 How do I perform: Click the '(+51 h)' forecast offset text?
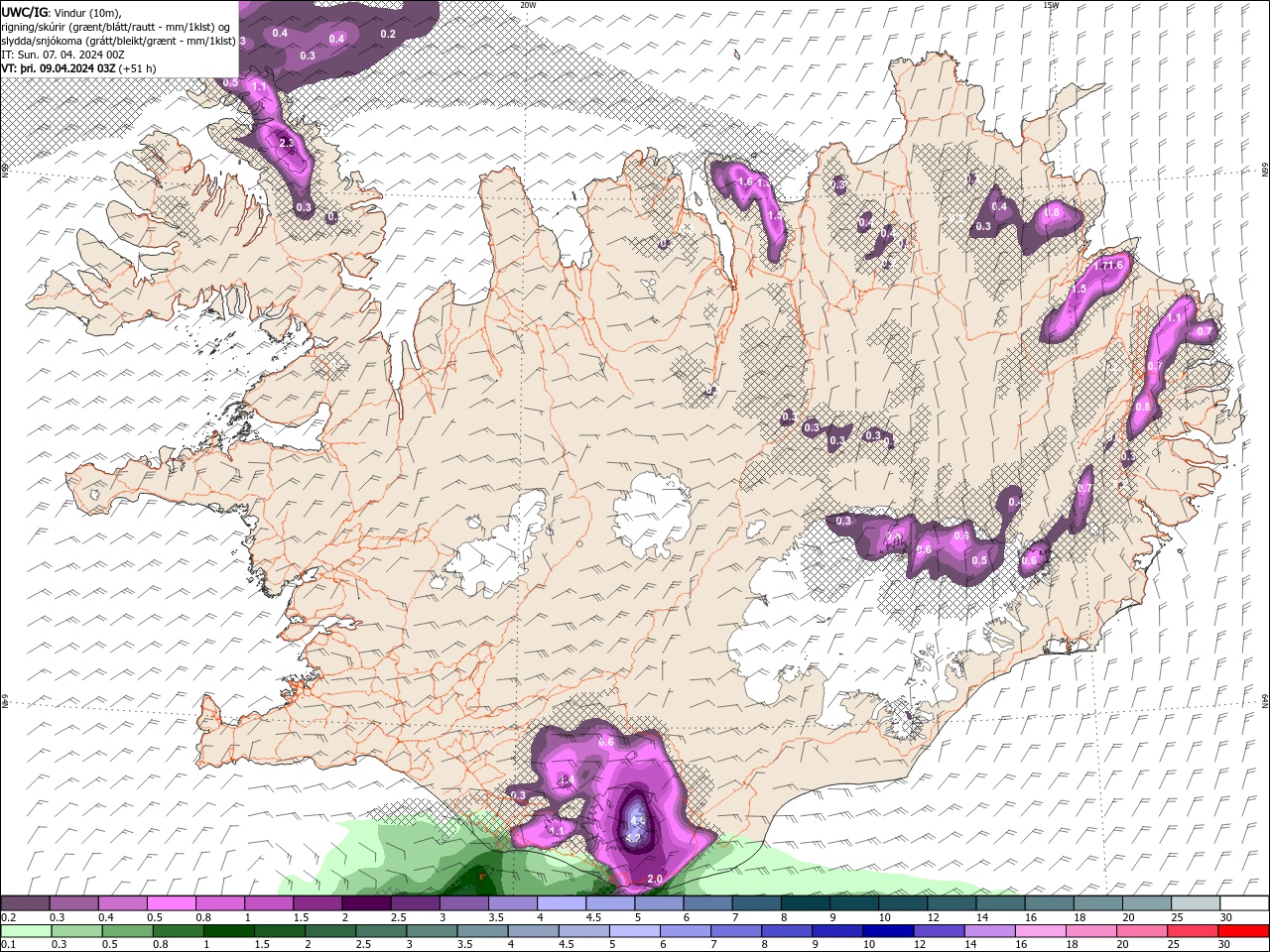click(137, 68)
